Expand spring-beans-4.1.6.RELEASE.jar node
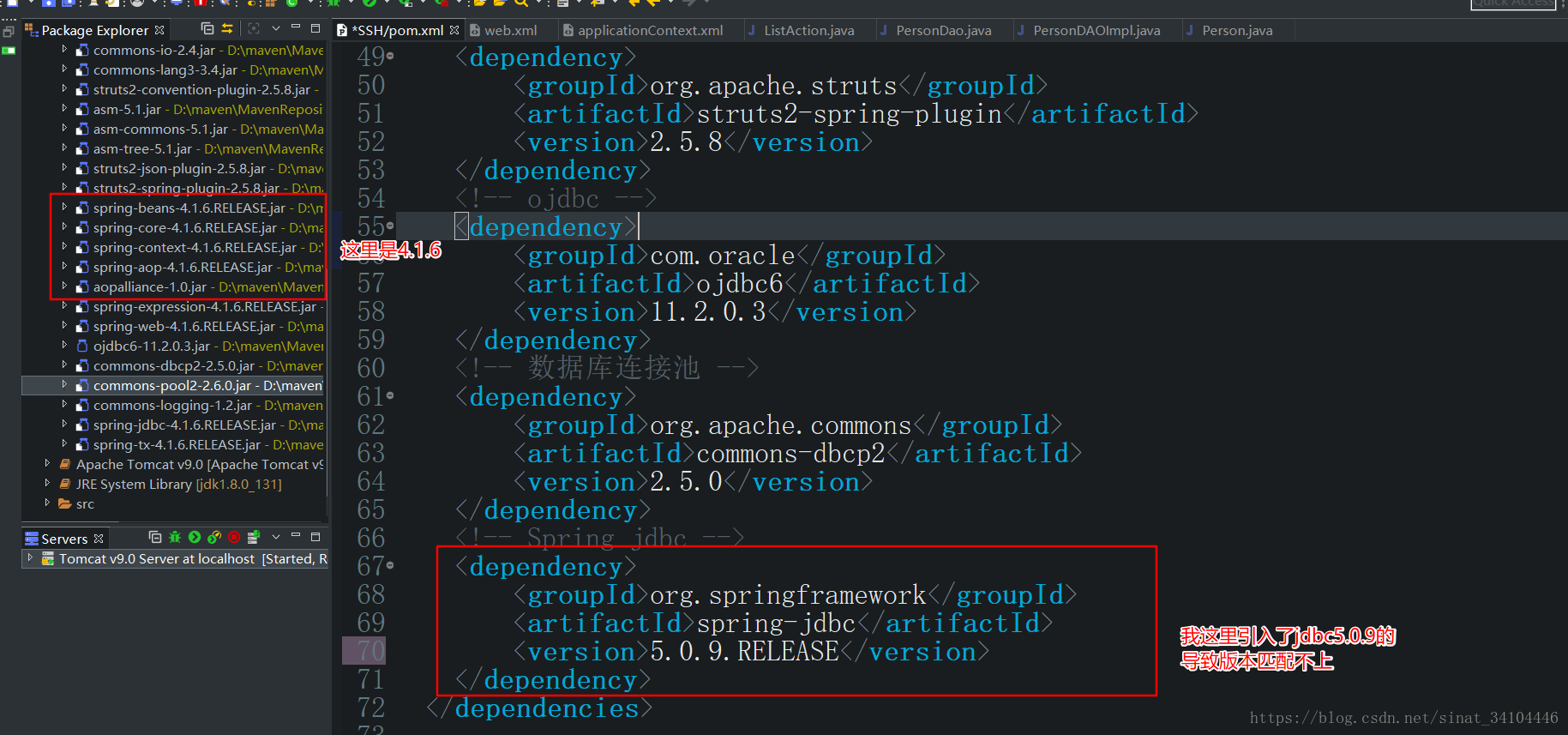Viewport: 1568px width, 735px height. pyautogui.click(x=64, y=208)
